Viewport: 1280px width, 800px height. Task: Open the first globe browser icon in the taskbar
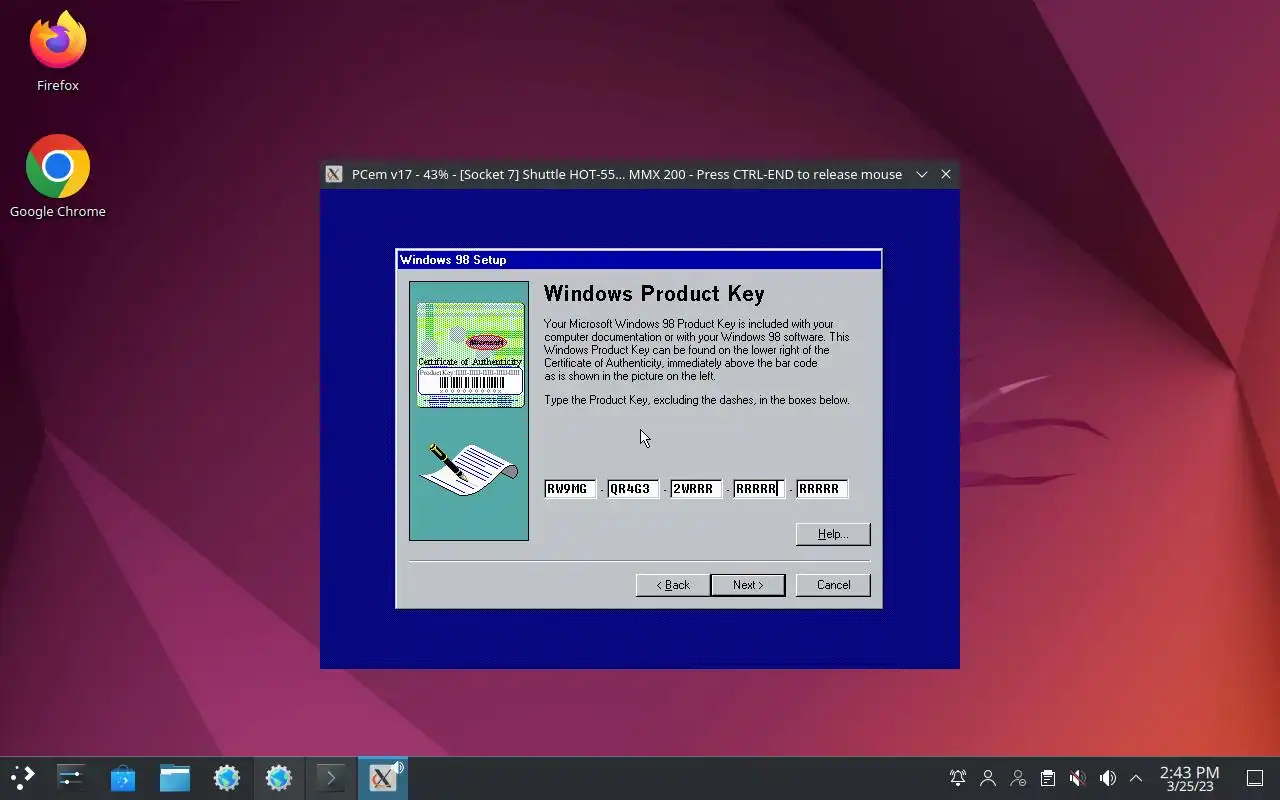(x=227, y=778)
